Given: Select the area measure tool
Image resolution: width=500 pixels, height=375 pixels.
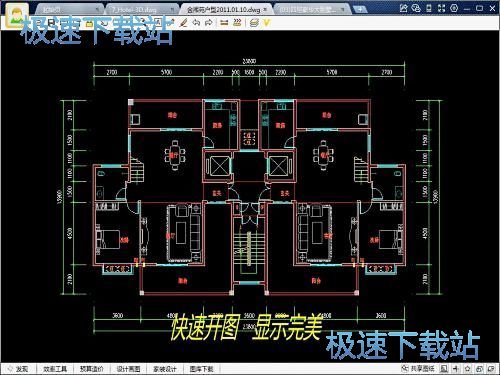Looking at the screenshot, I should click(237, 23).
